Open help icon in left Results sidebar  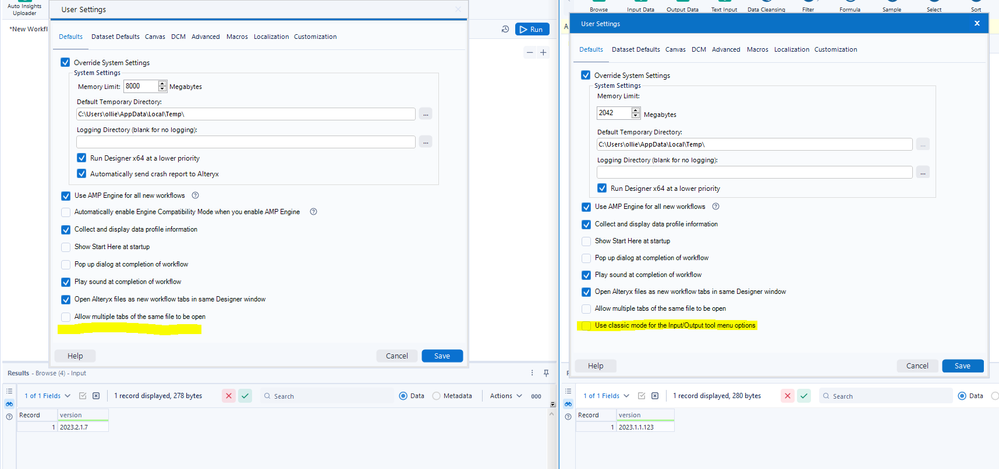[x=9, y=417]
